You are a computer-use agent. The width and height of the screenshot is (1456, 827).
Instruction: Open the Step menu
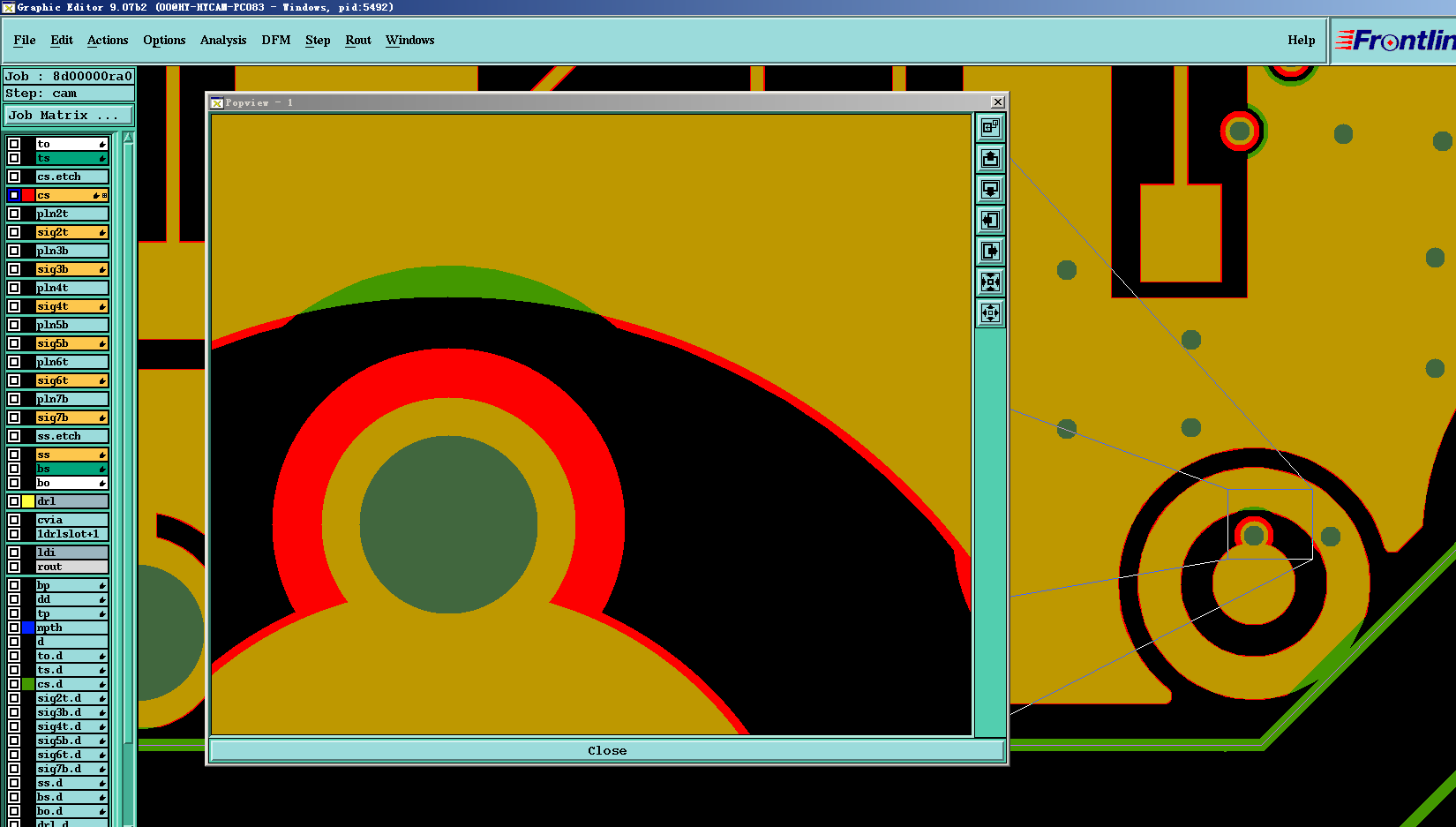coord(318,41)
